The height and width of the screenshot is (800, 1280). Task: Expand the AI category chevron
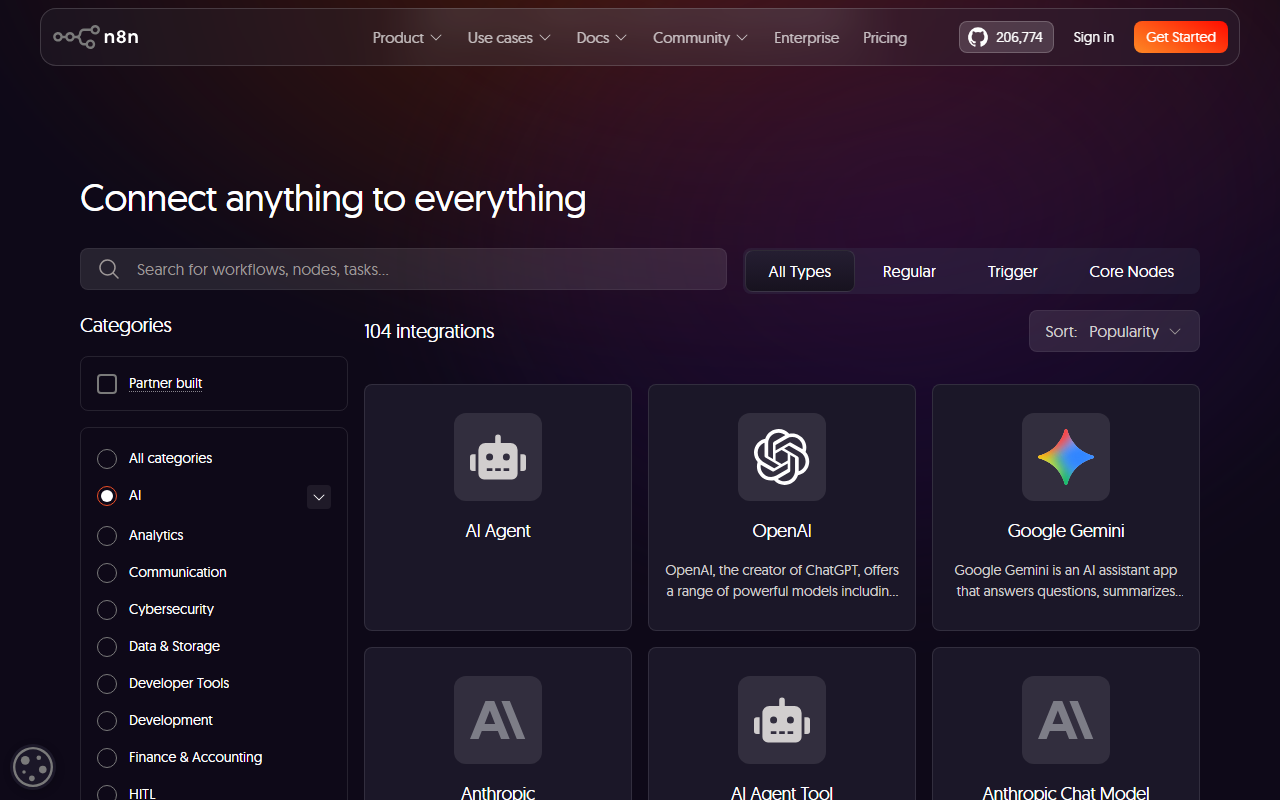pos(319,497)
